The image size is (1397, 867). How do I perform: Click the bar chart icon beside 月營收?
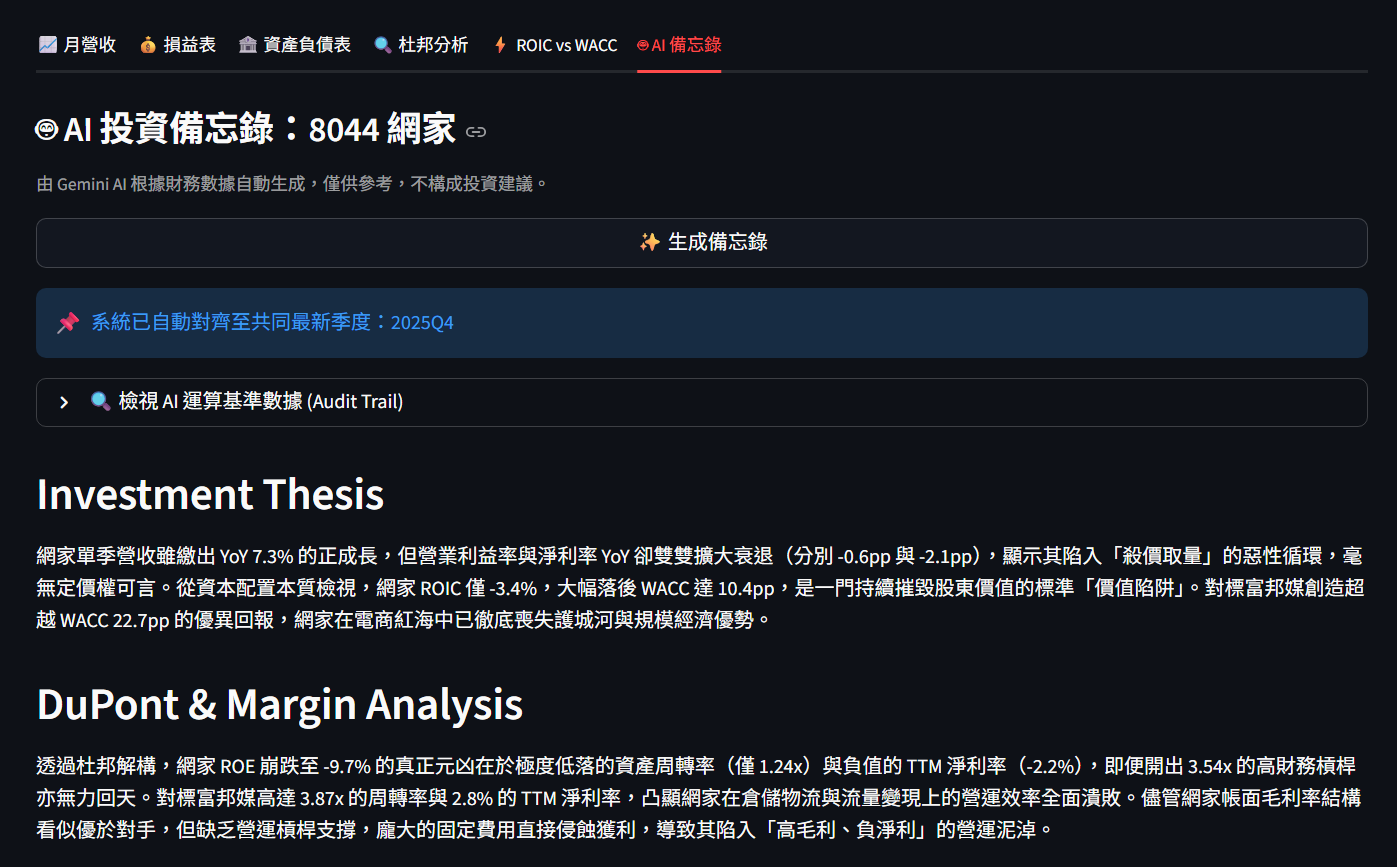(x=47, y=44)
